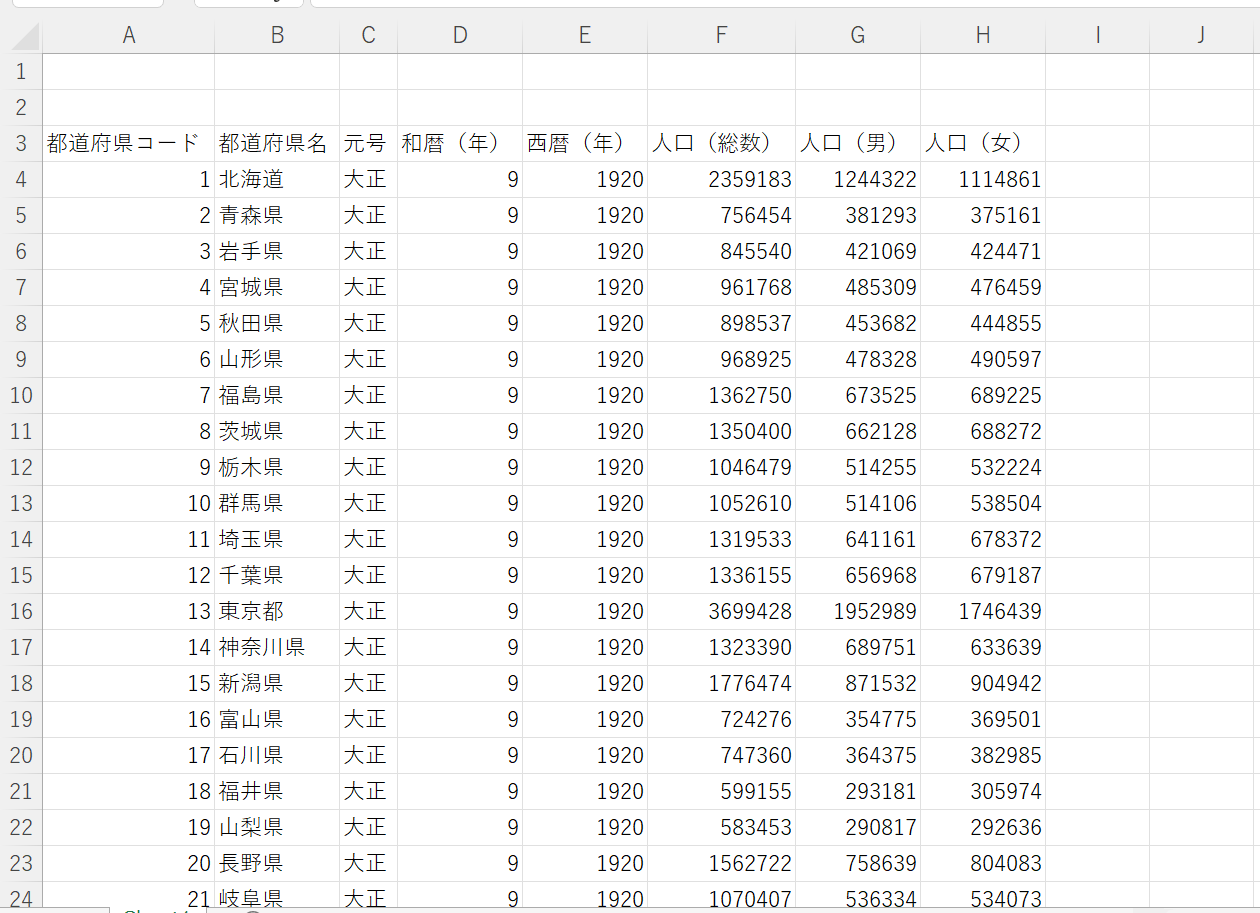
Task: Select the 西暦（年） header cell
Action: pos(584,142)
